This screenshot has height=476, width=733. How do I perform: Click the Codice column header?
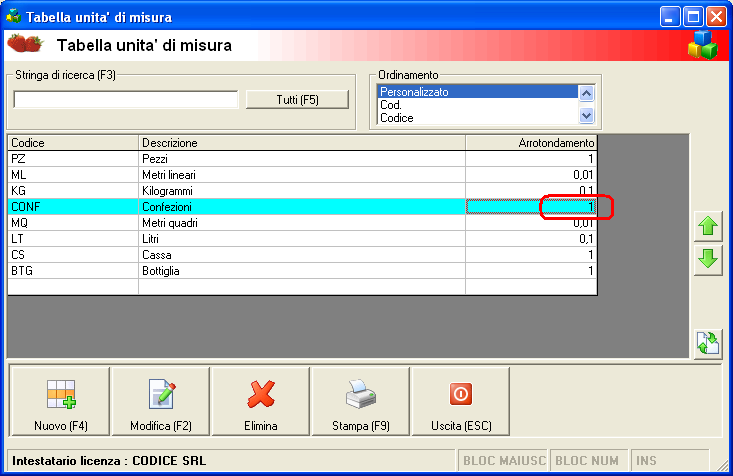tap(73, 143)
